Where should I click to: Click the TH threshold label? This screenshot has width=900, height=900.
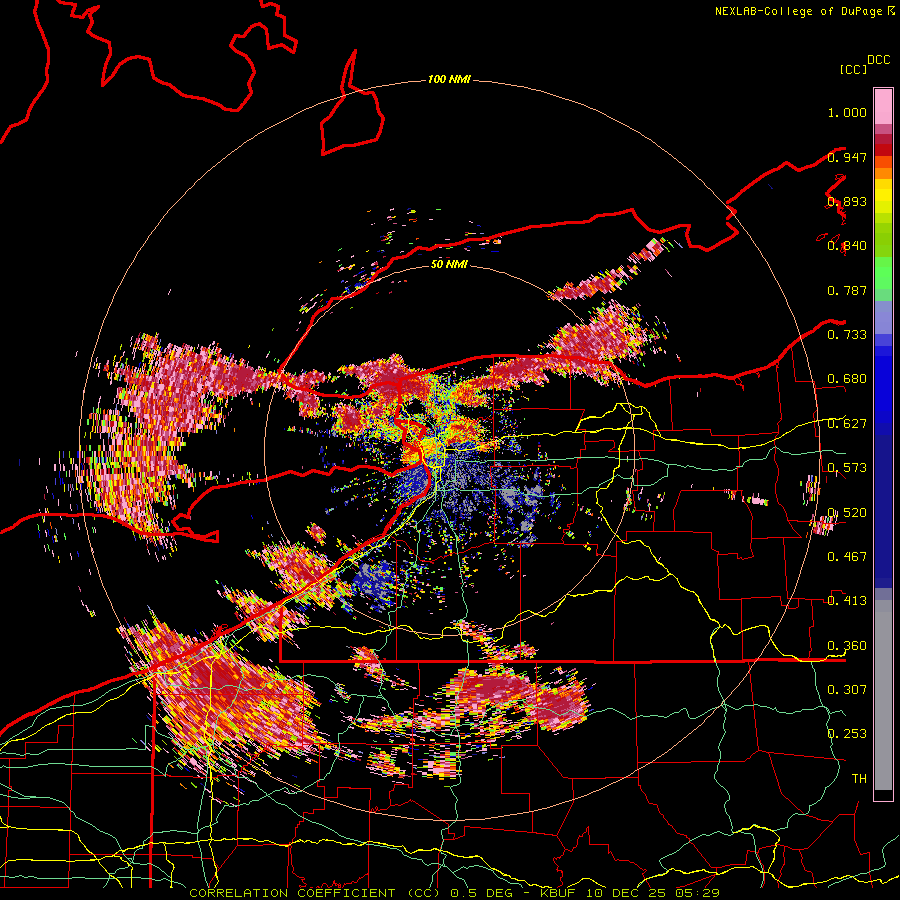coord(859,779)
